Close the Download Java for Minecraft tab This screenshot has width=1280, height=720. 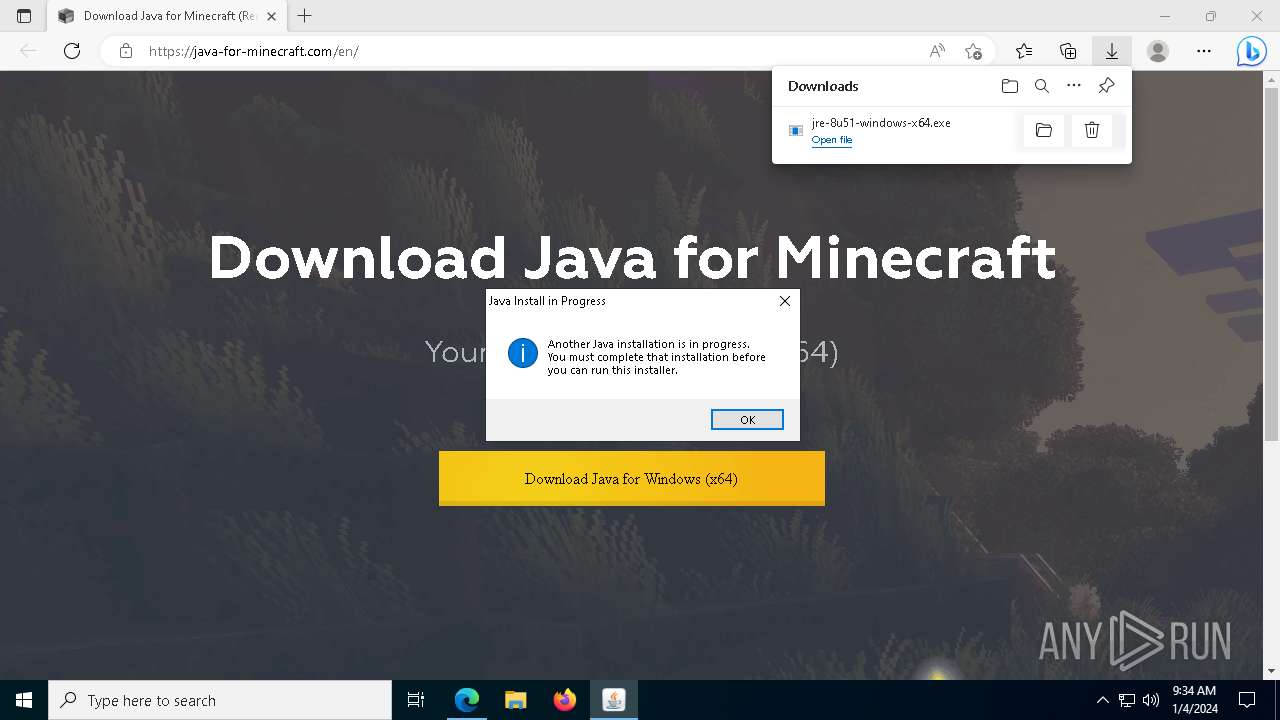click(271, 16)
